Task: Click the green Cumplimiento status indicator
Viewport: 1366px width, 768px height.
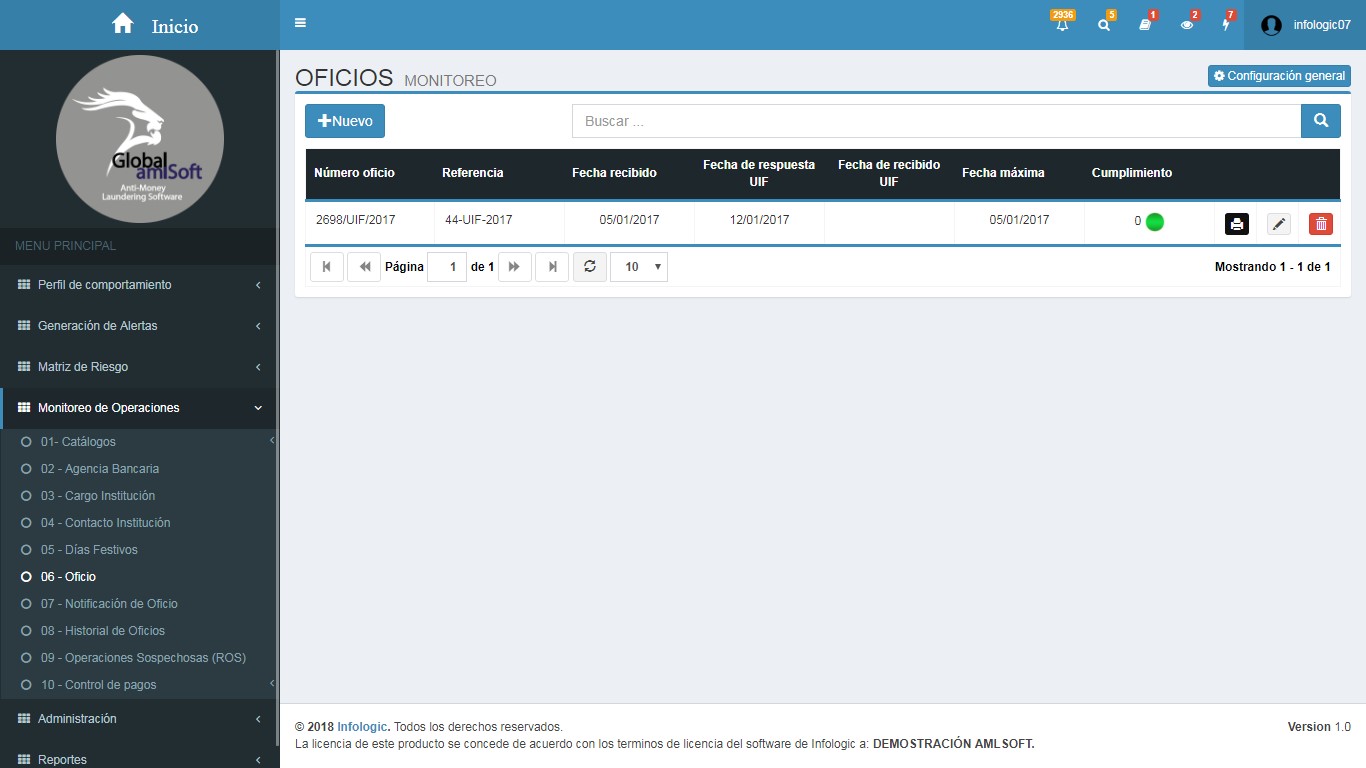Action: click(x=1155, y=222)
